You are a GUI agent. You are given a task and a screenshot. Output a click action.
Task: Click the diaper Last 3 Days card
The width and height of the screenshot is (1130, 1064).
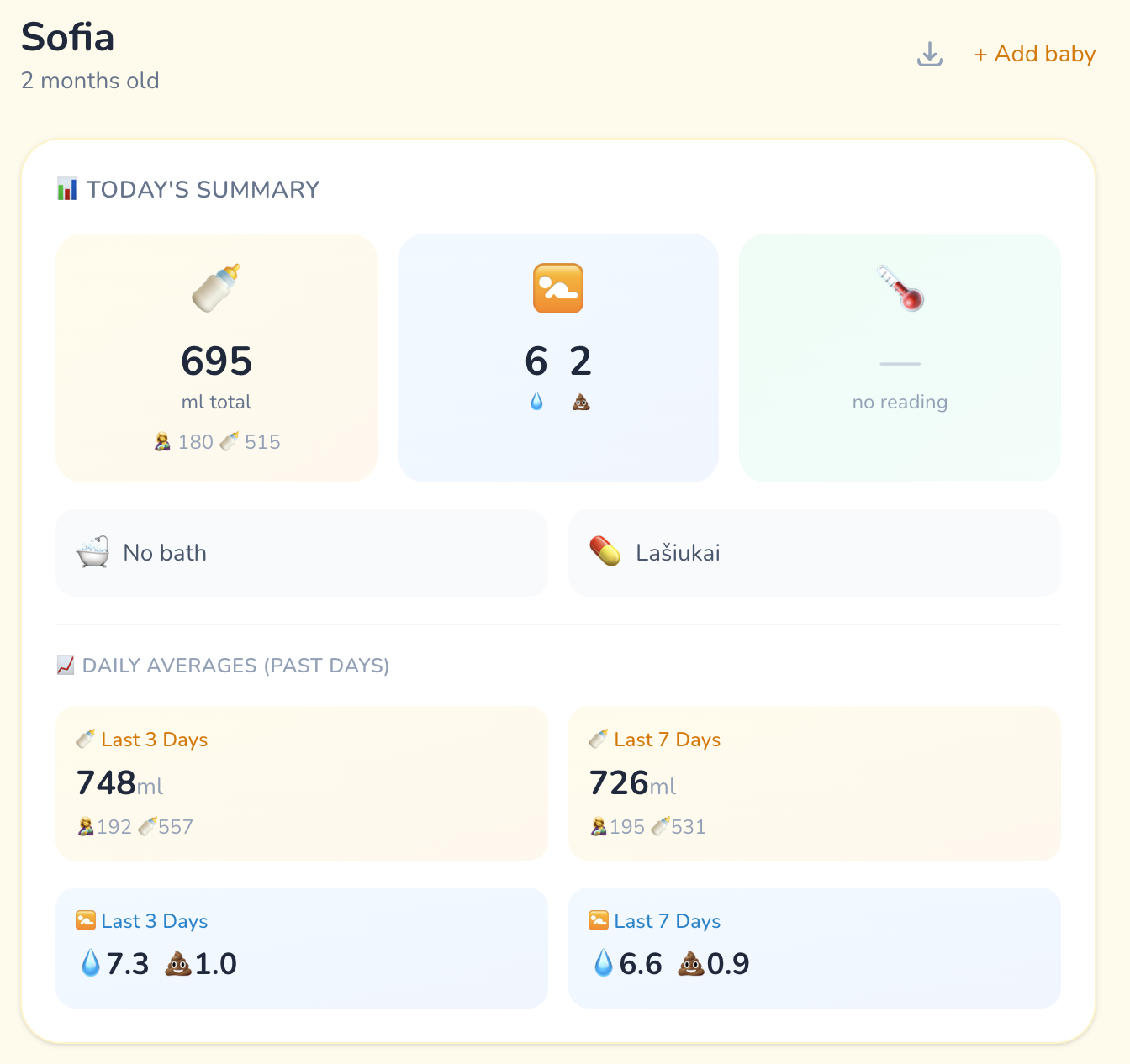[x=302, y=948]
